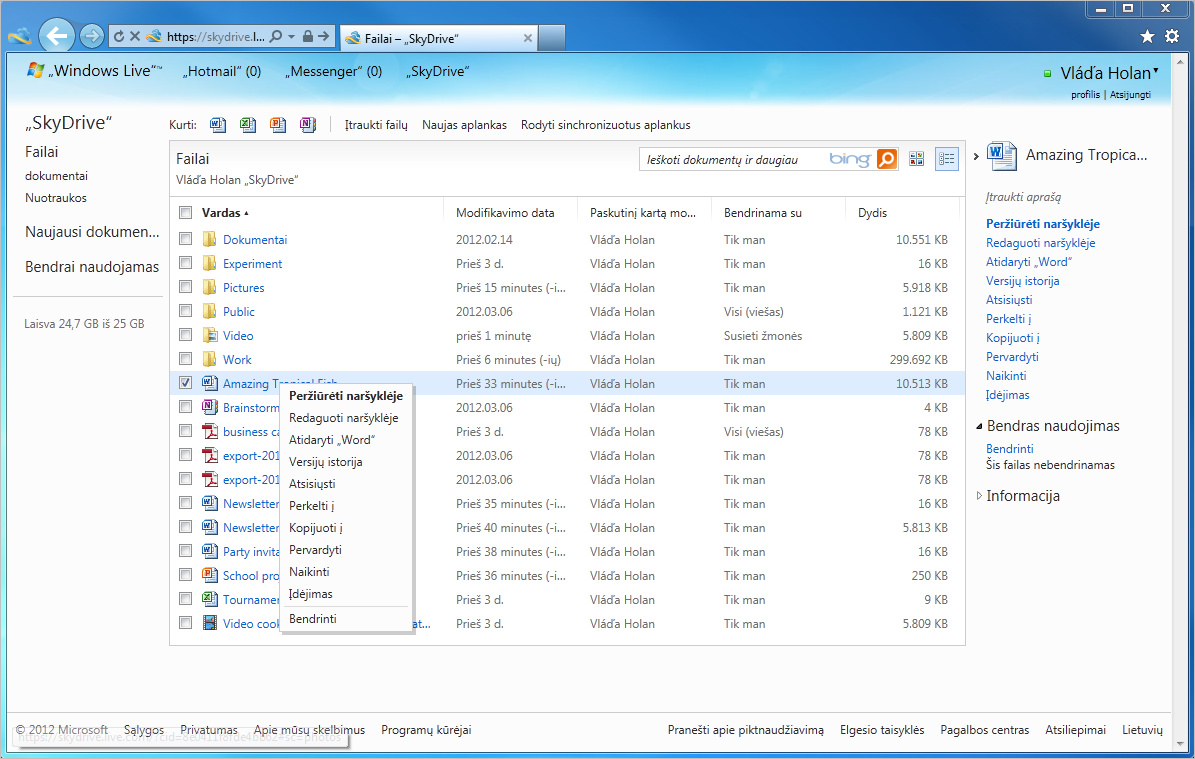Viewport: 1195px width, 759px height.
Task: Select Versijų istorija in context menu
Action: [x=325, y=462]
